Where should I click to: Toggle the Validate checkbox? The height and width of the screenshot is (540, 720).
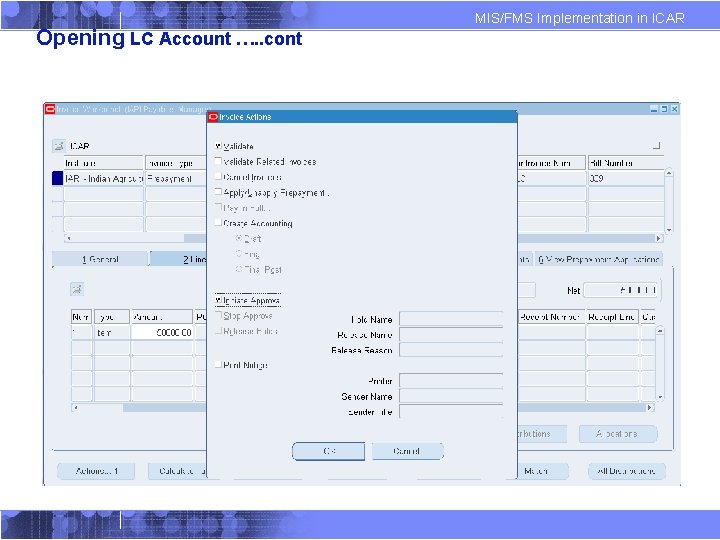click(219, 146)
